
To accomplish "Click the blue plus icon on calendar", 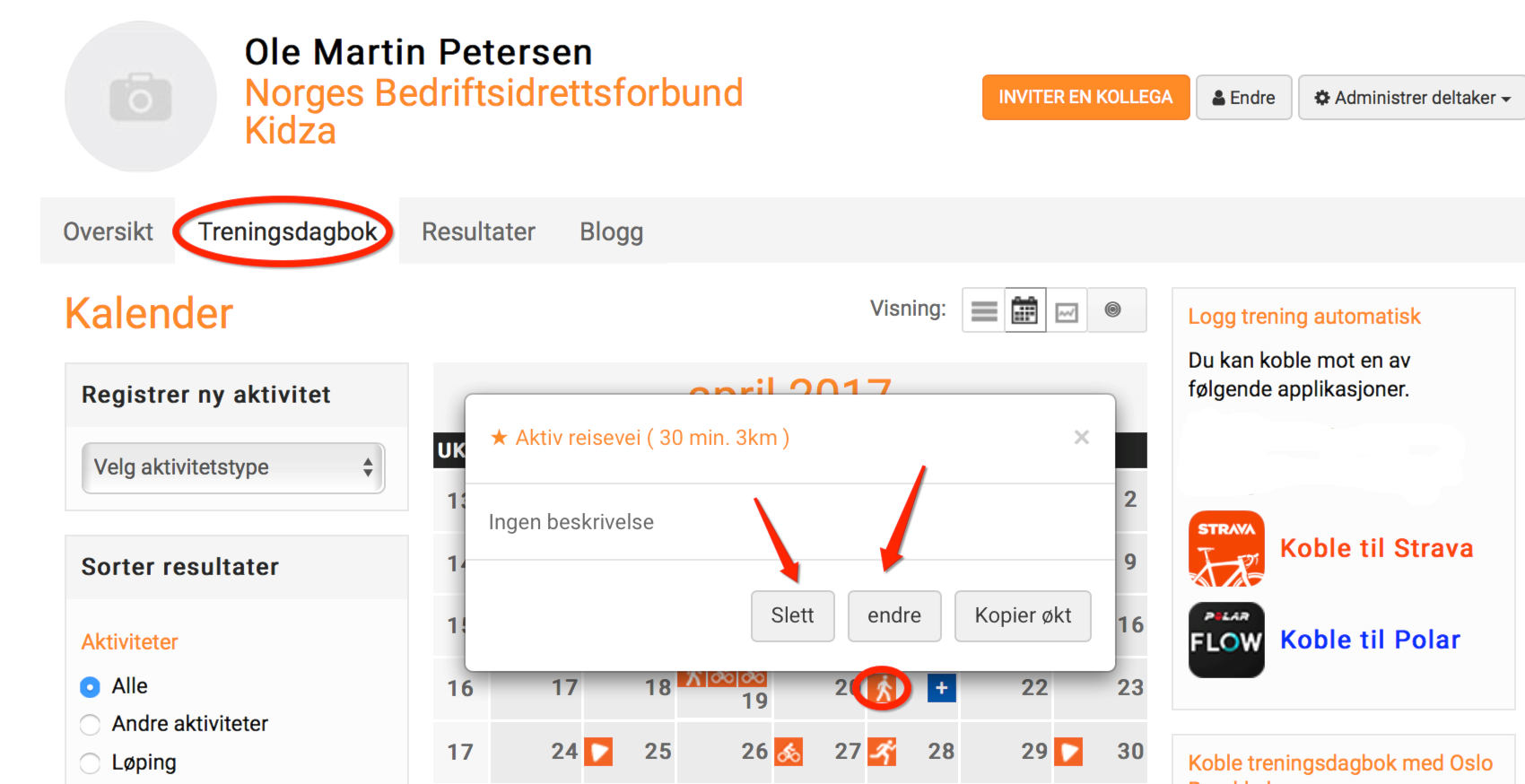I will [x=941, y=688].
